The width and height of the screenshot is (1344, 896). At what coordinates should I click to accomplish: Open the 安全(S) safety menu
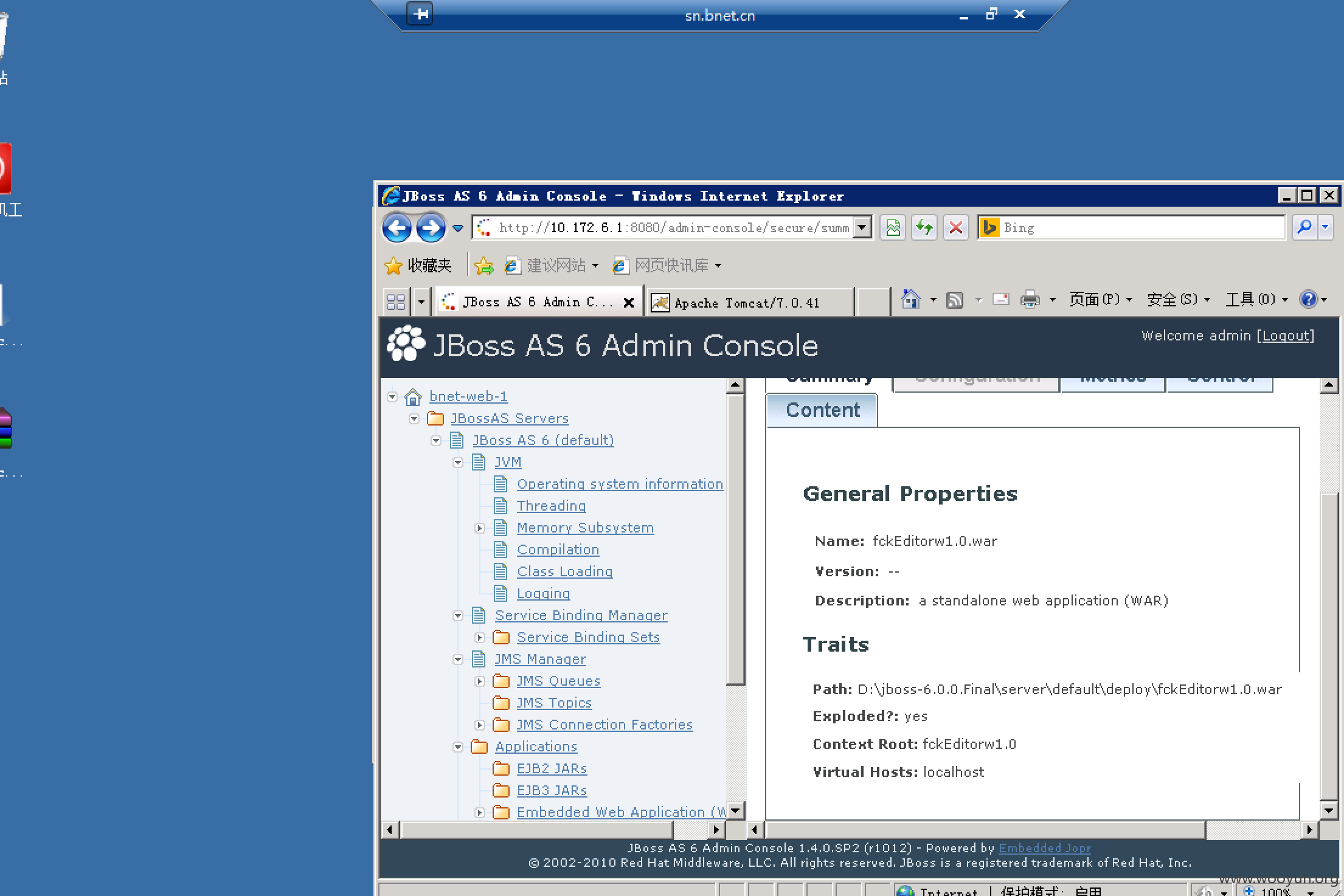(x=1179, y=300)
